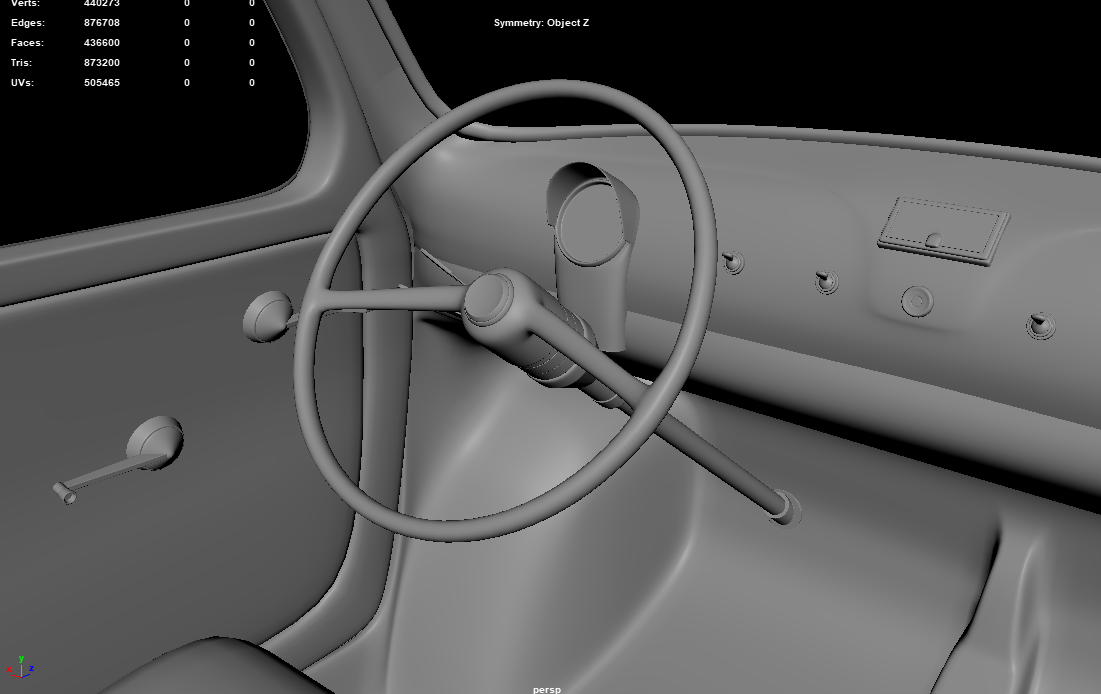
Task: Select the far-right dashboard toggle knob
Action: point(1041,326)
